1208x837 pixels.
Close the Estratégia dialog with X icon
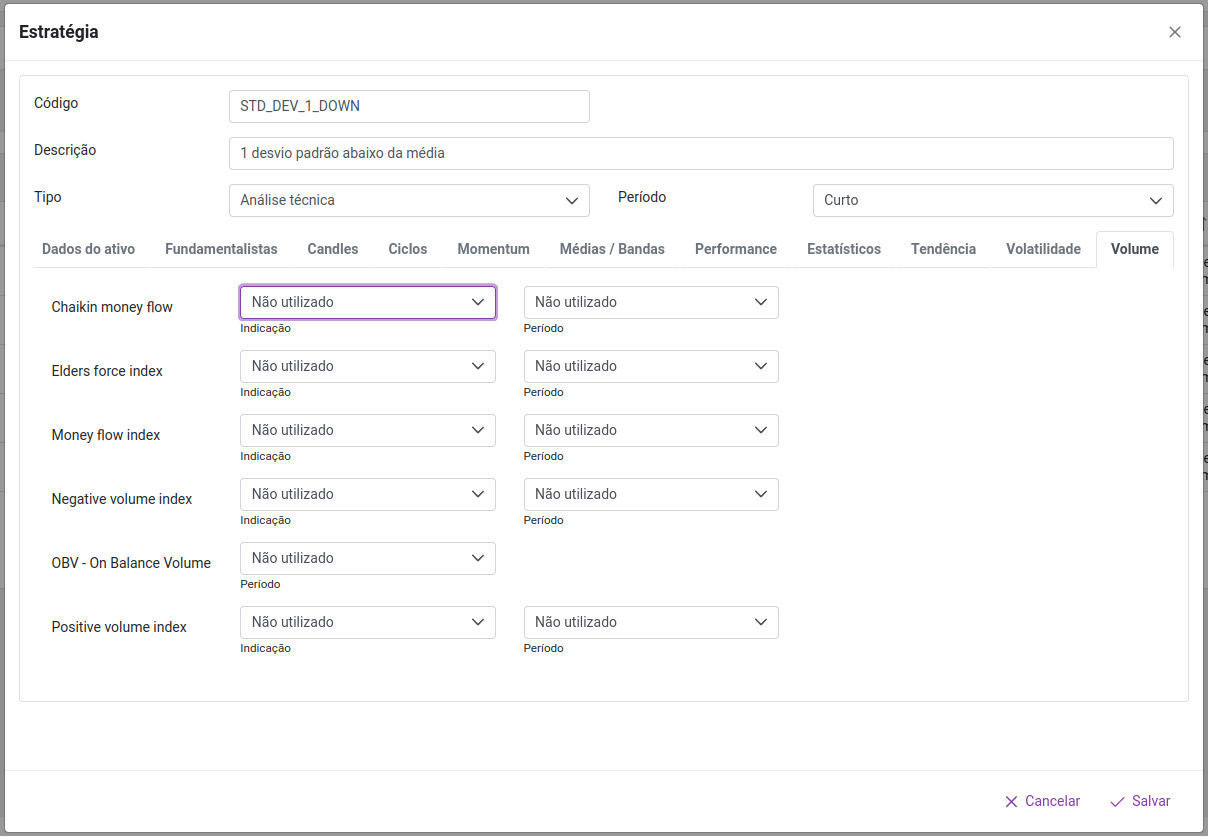click(1174, 32)
